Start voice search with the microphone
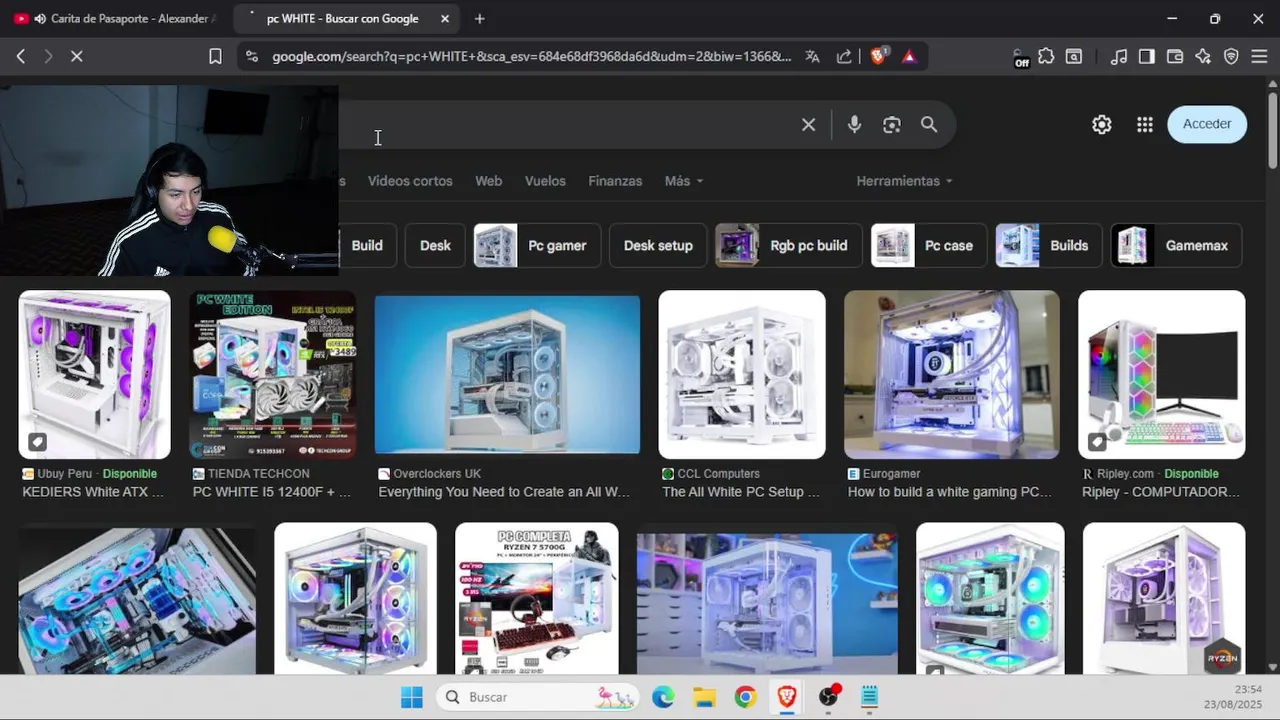 (x=854, y=125)
